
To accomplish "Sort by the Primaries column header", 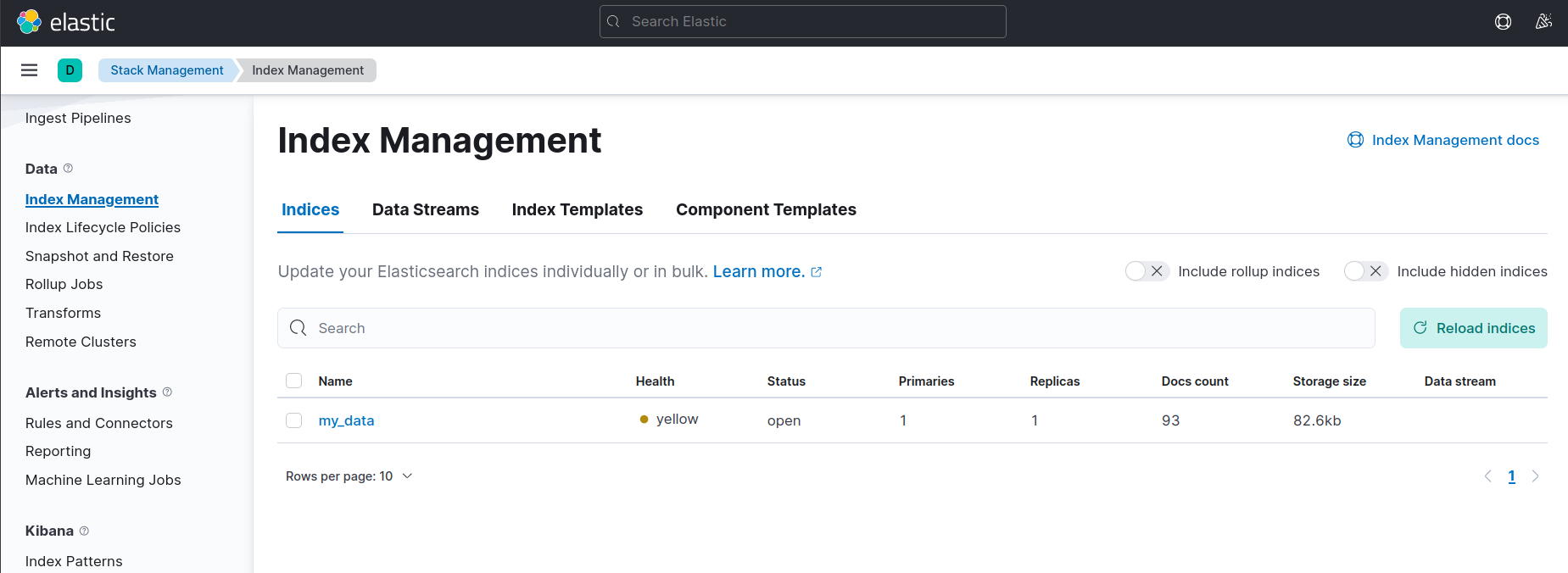I will coord(926,381).
